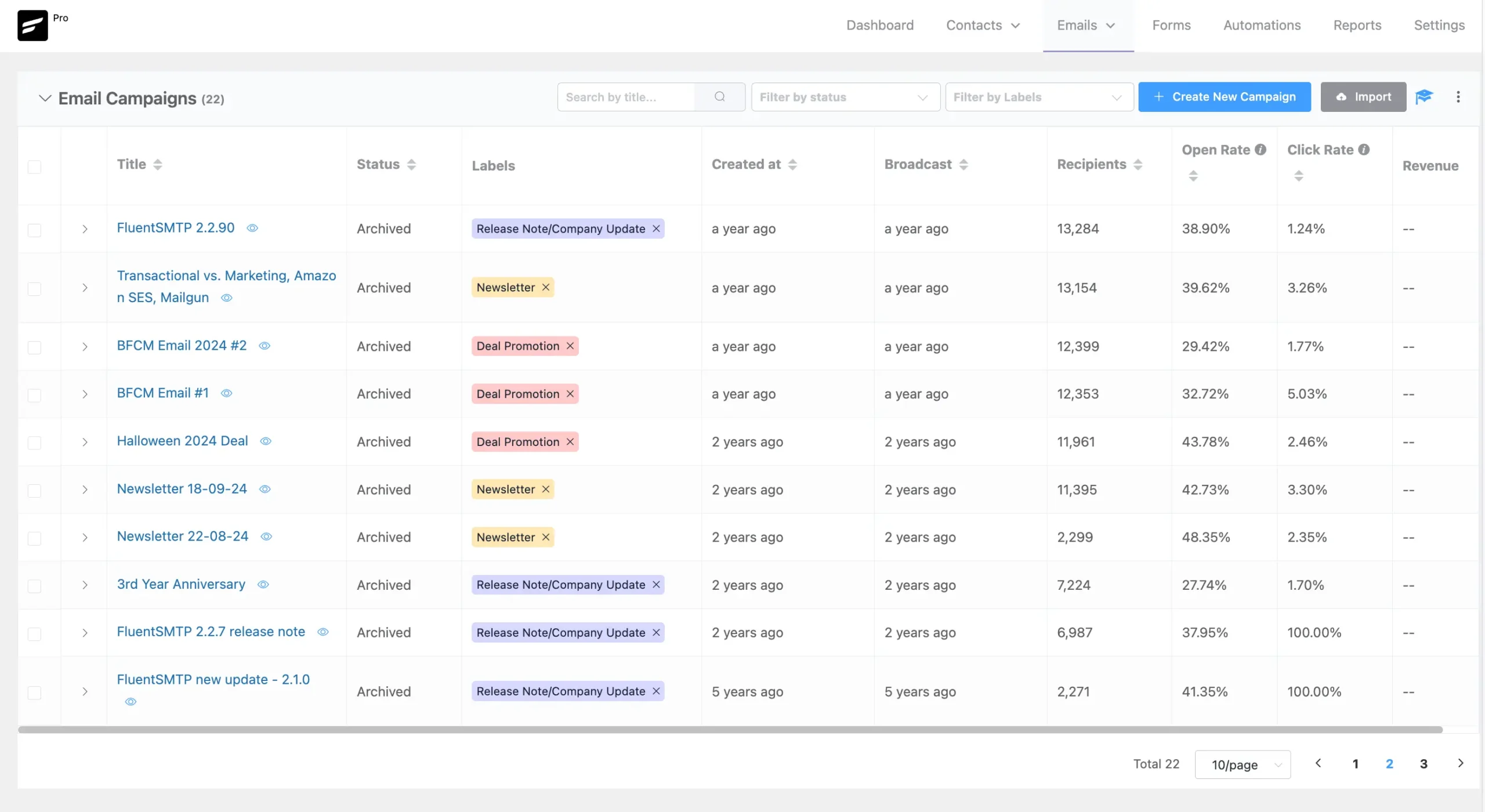Image resolution: width=1485 pixels, height=812 pixels.
Task: Remove Newsletter label from Transactional vs. Marketing row
Action: (546, 288)
